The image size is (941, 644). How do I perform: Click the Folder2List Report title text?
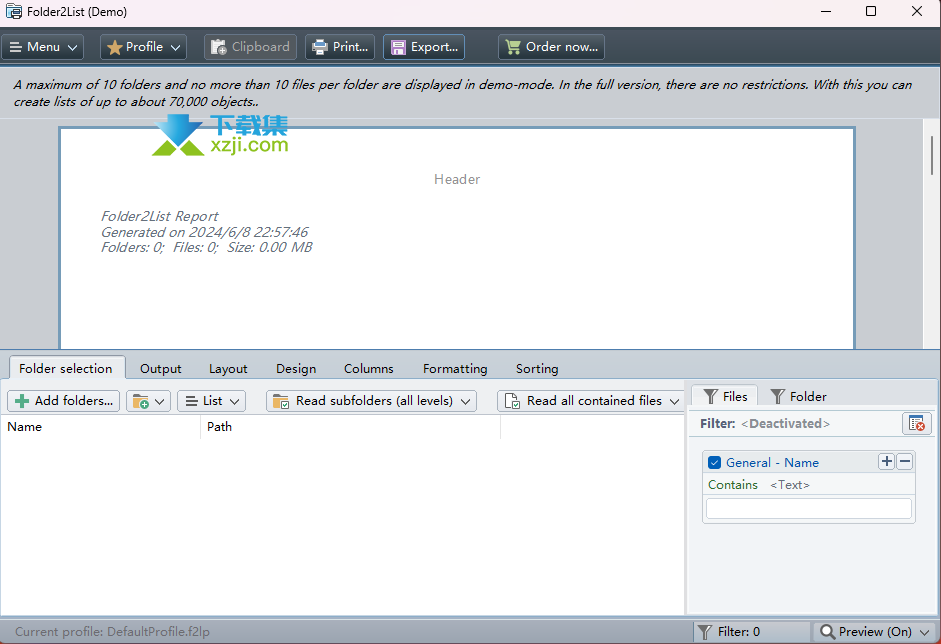tap(159, 216)
